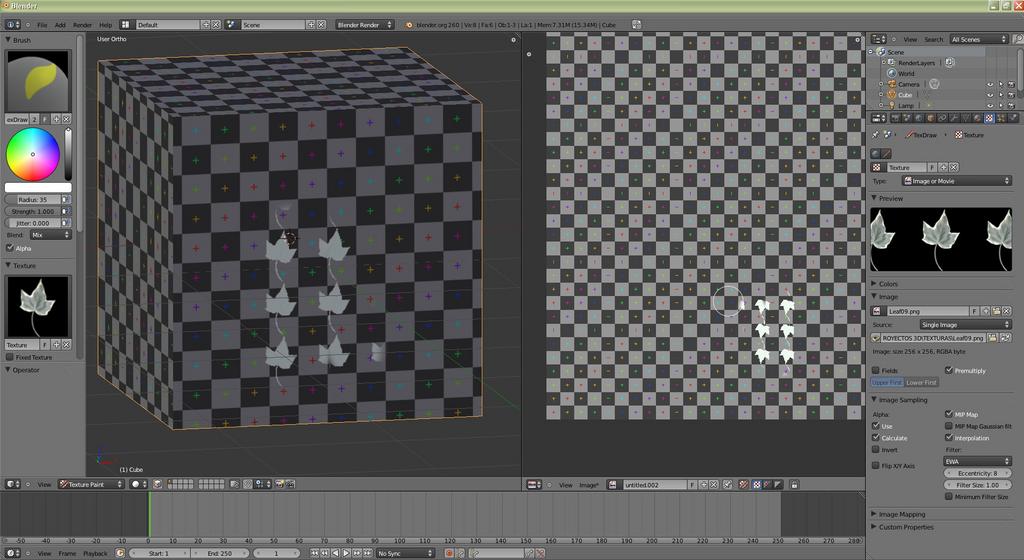
Task: Enable the Fixed Texture checkbox
Action: [10, 357]
